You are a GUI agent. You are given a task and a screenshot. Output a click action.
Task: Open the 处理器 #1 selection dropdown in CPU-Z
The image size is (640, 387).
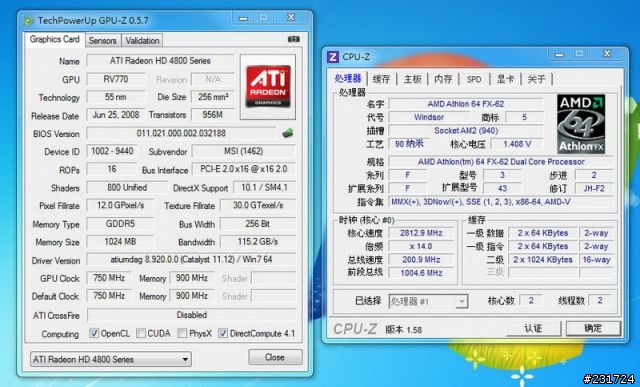(428, 302)
